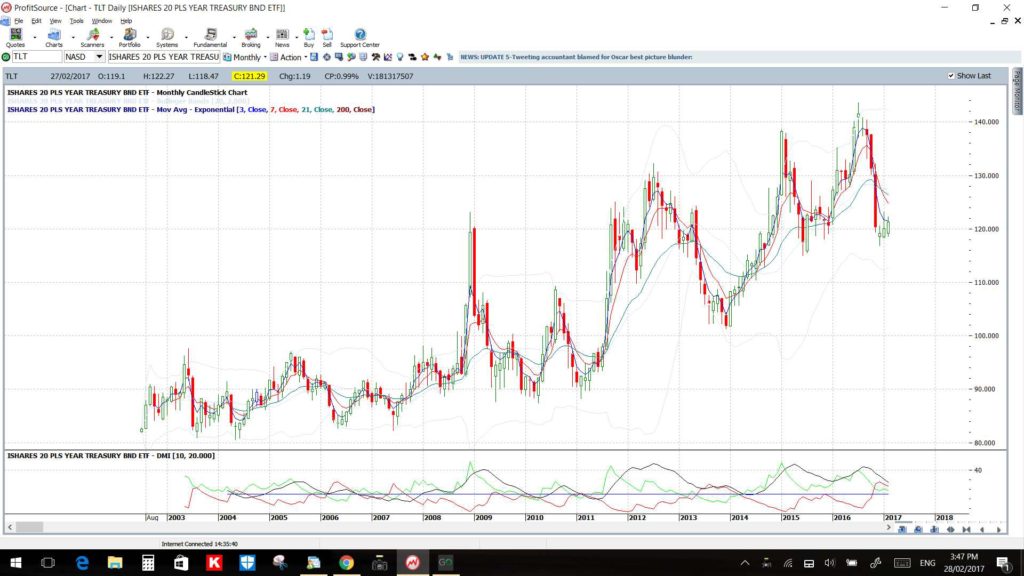The height and width of the screenshot is (576, 1024).
Task: Click the Internet Connected status text
Action: (x=199, y=544)
